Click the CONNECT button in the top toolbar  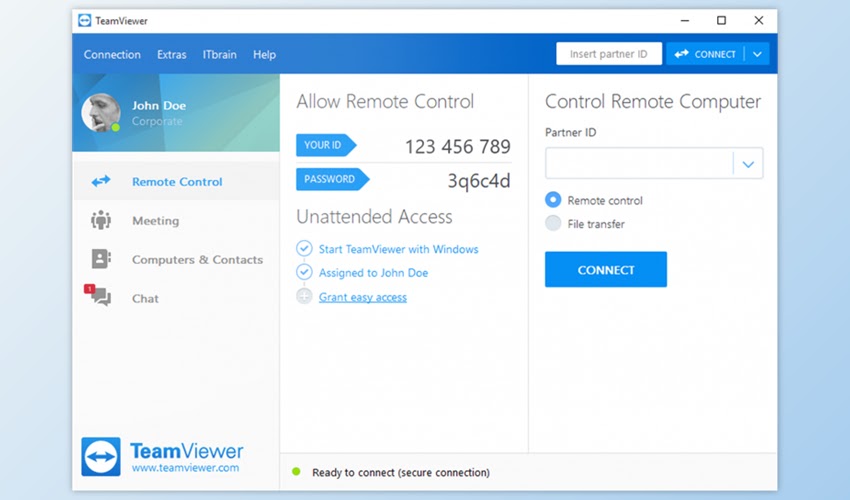click(705, 54)
